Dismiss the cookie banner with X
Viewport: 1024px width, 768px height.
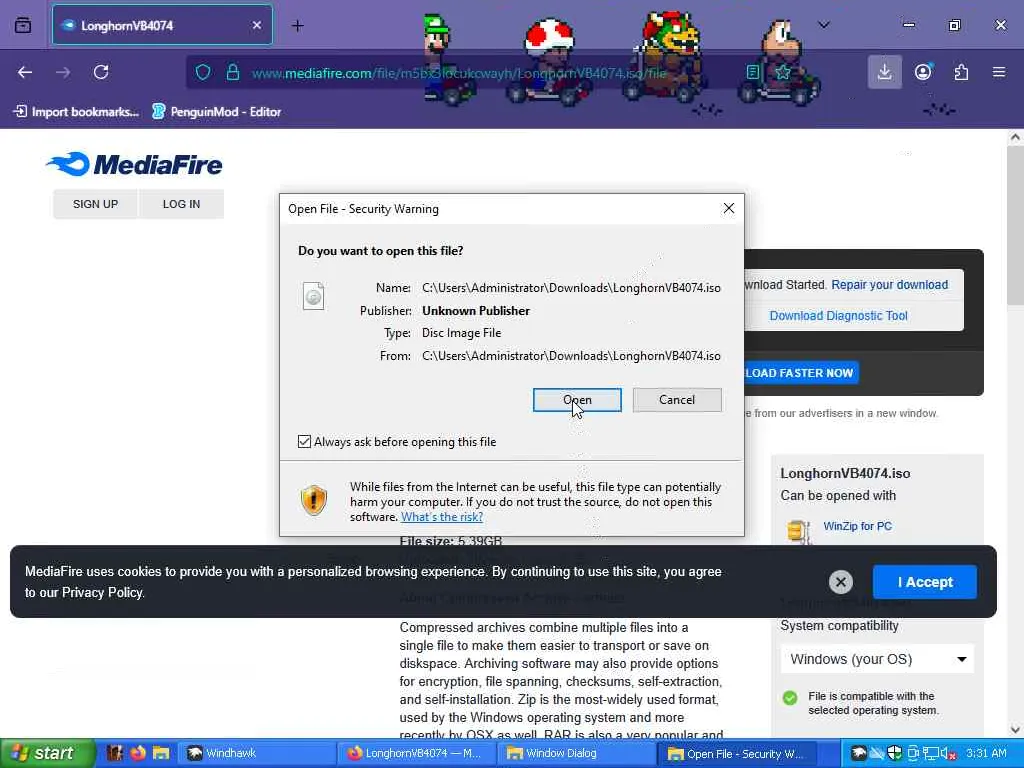[x=840, y=581]
